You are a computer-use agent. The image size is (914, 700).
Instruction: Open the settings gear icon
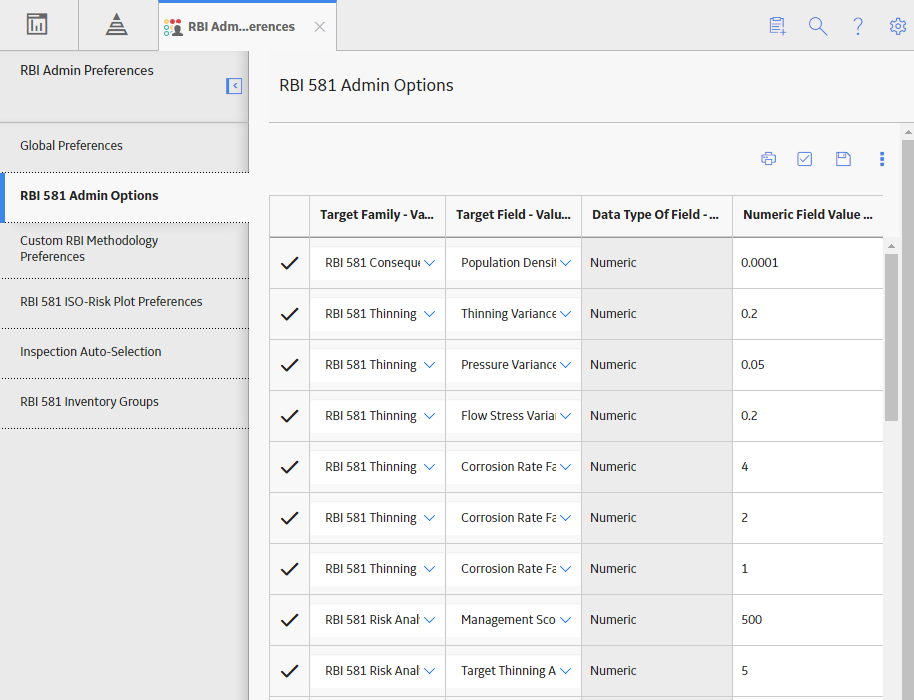[898, 26]
